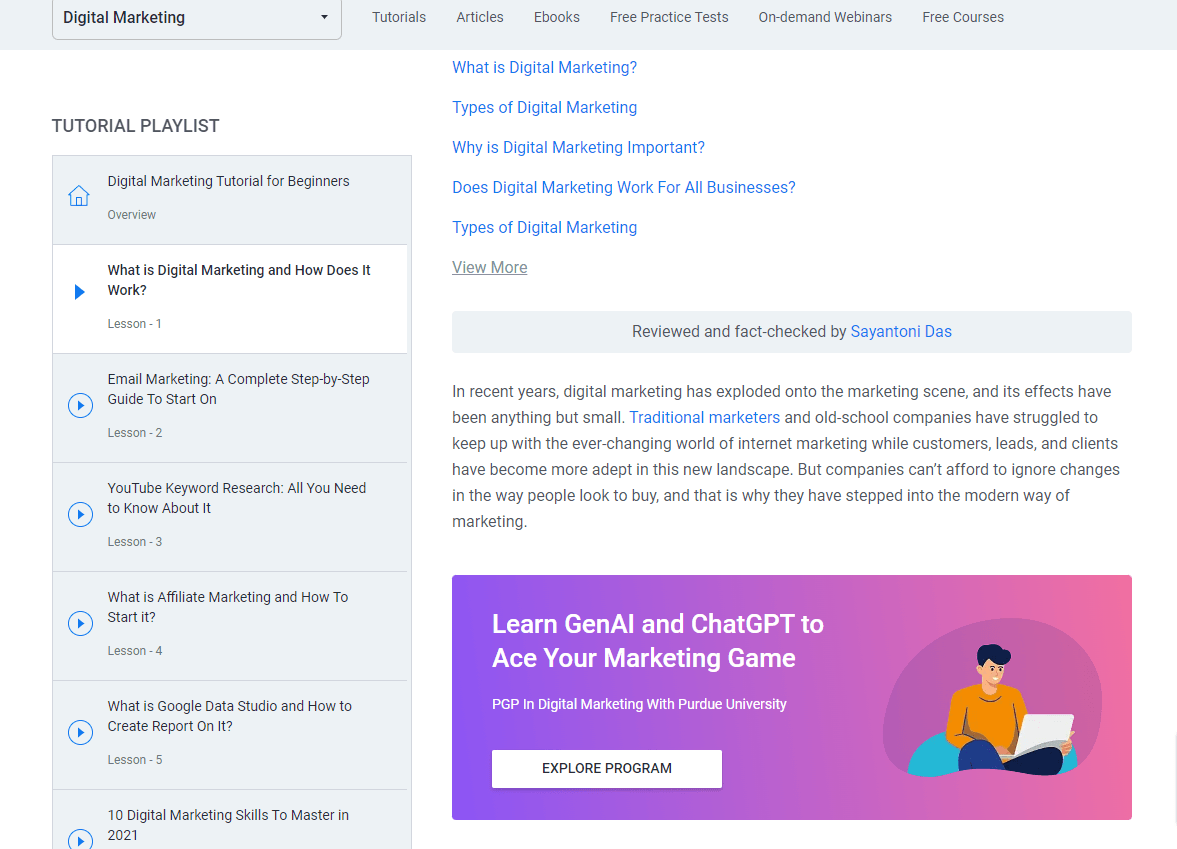Click the home icon for tutorial Overview
Image resolution: width=1177 pixels, height=849 pixels.
79,195
